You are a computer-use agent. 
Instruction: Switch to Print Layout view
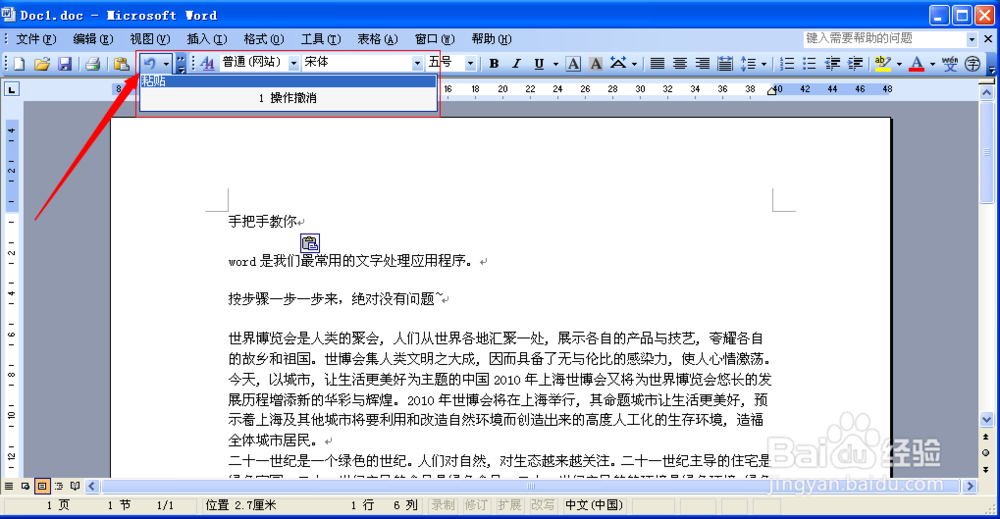pyautogui.click(x=42, y=486)
